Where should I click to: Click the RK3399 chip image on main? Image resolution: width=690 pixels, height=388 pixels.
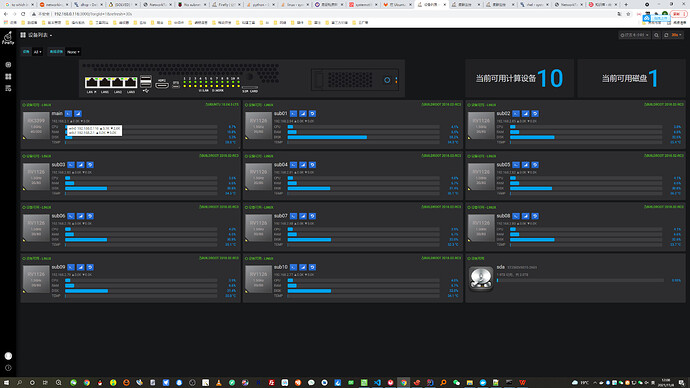click(36, 126)
